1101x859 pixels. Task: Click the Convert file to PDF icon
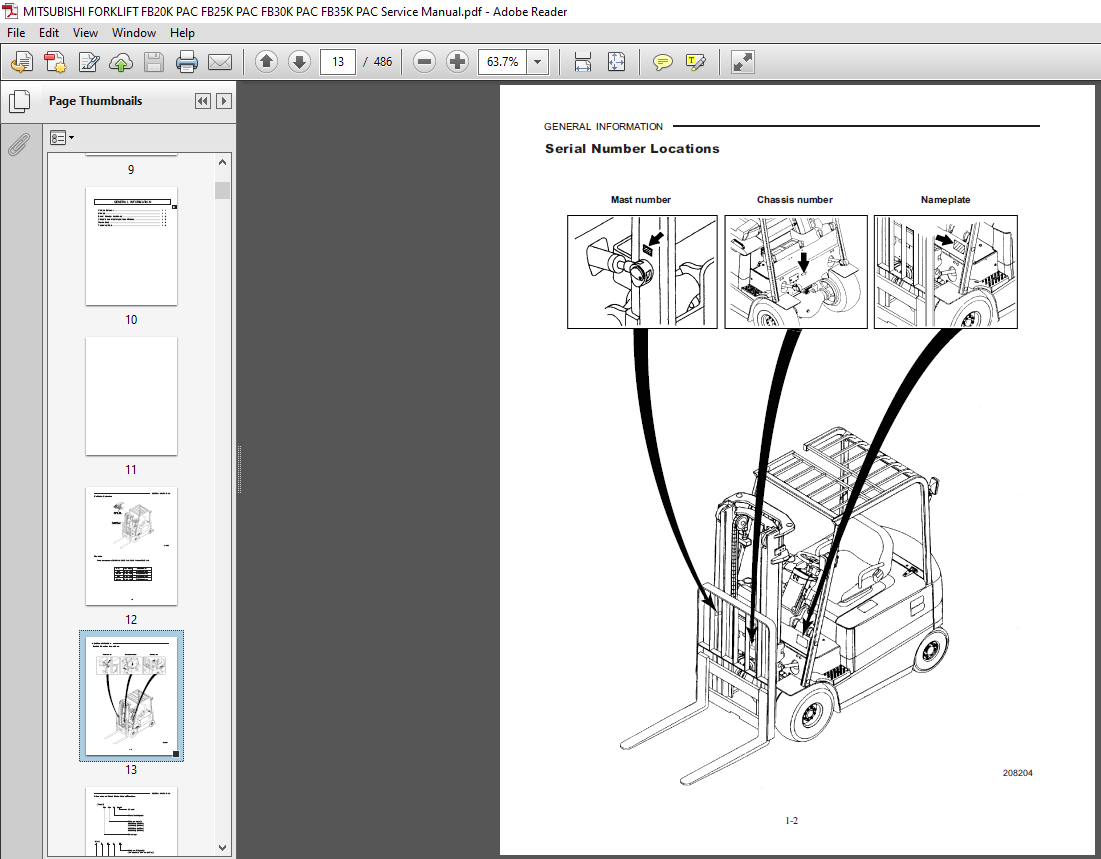click(x=55, y=62)
